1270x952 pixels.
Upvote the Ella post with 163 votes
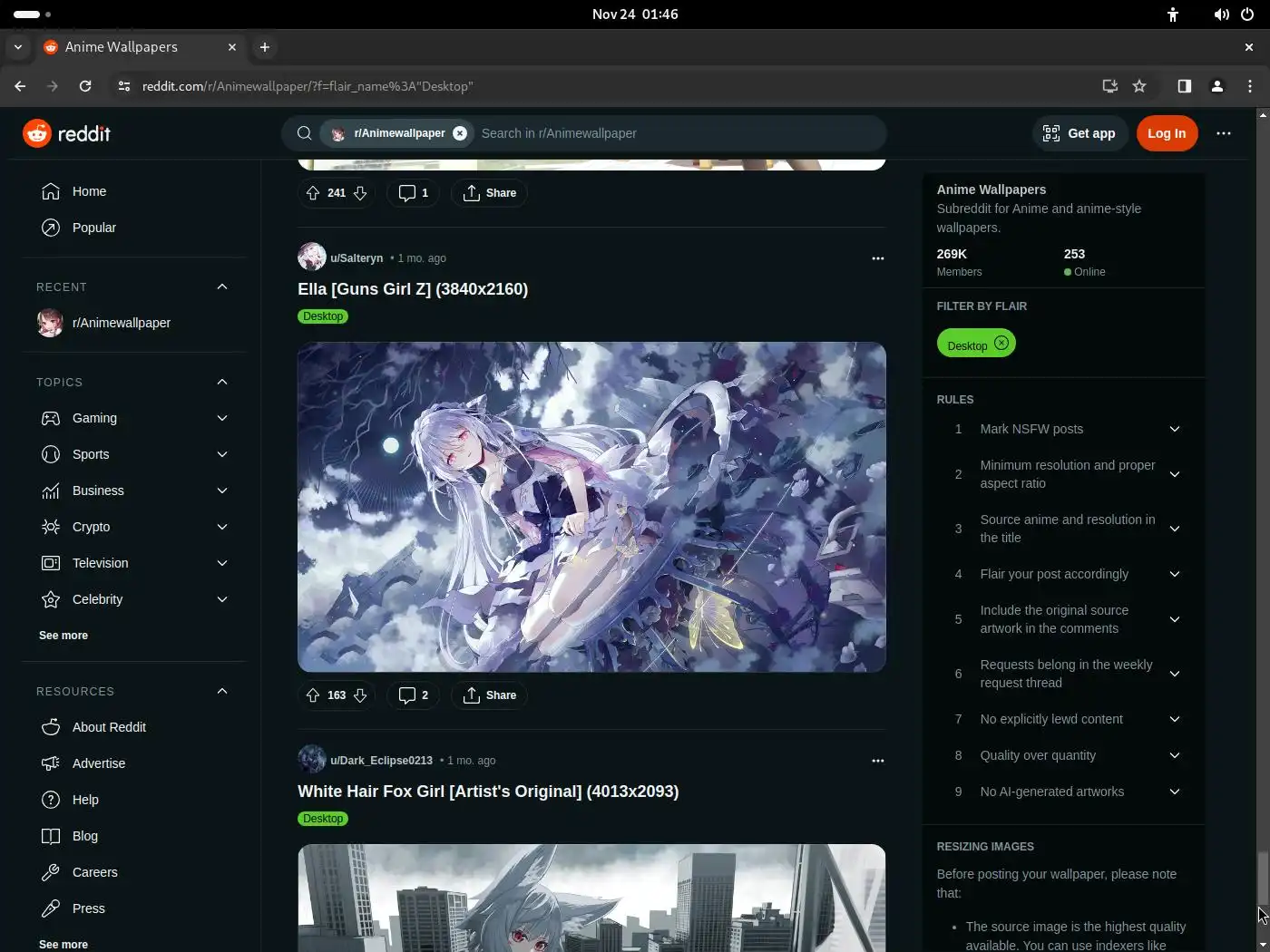[x=313, y=695]
